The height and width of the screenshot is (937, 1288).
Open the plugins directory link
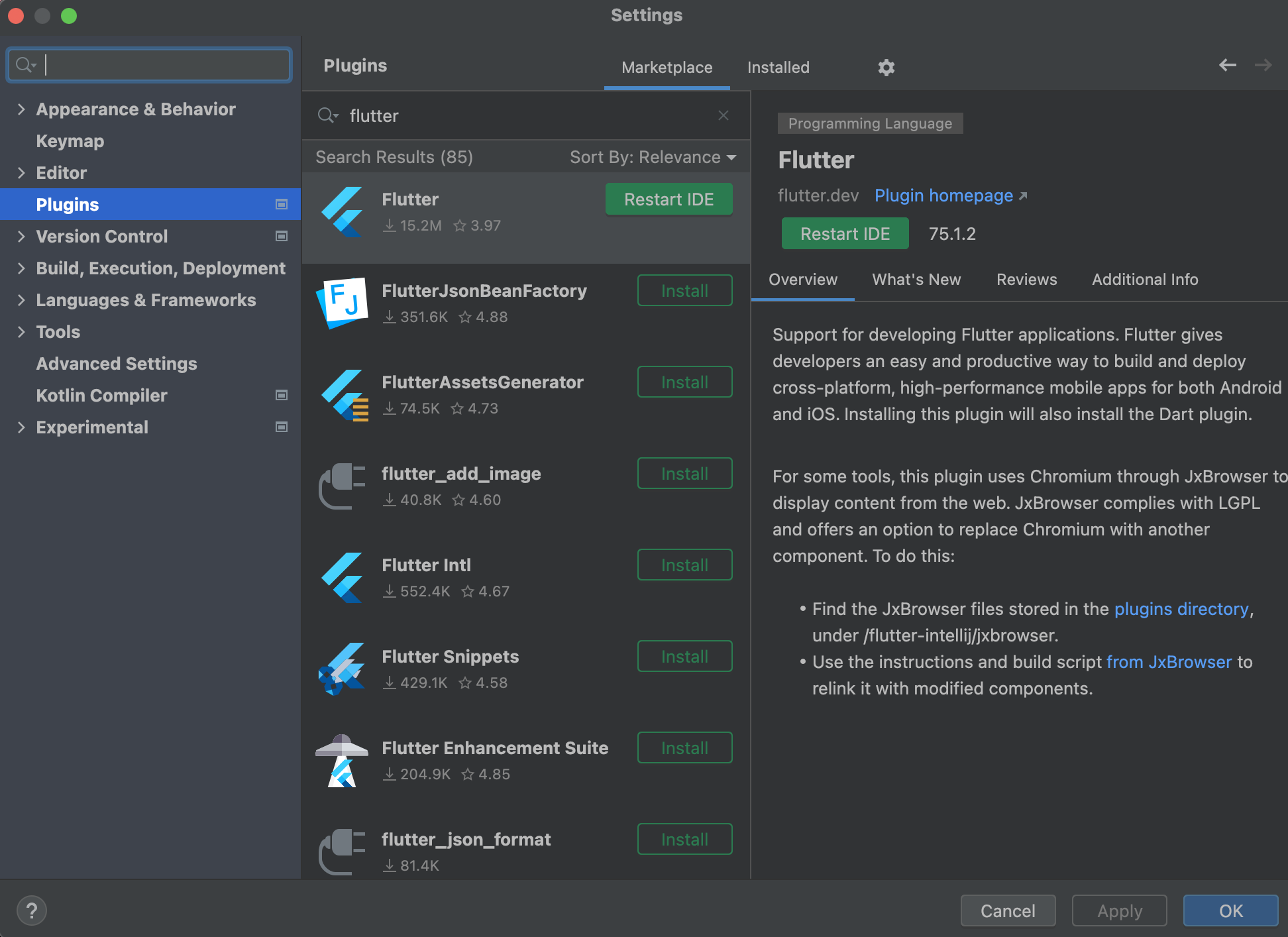[x=1181, y=609]
